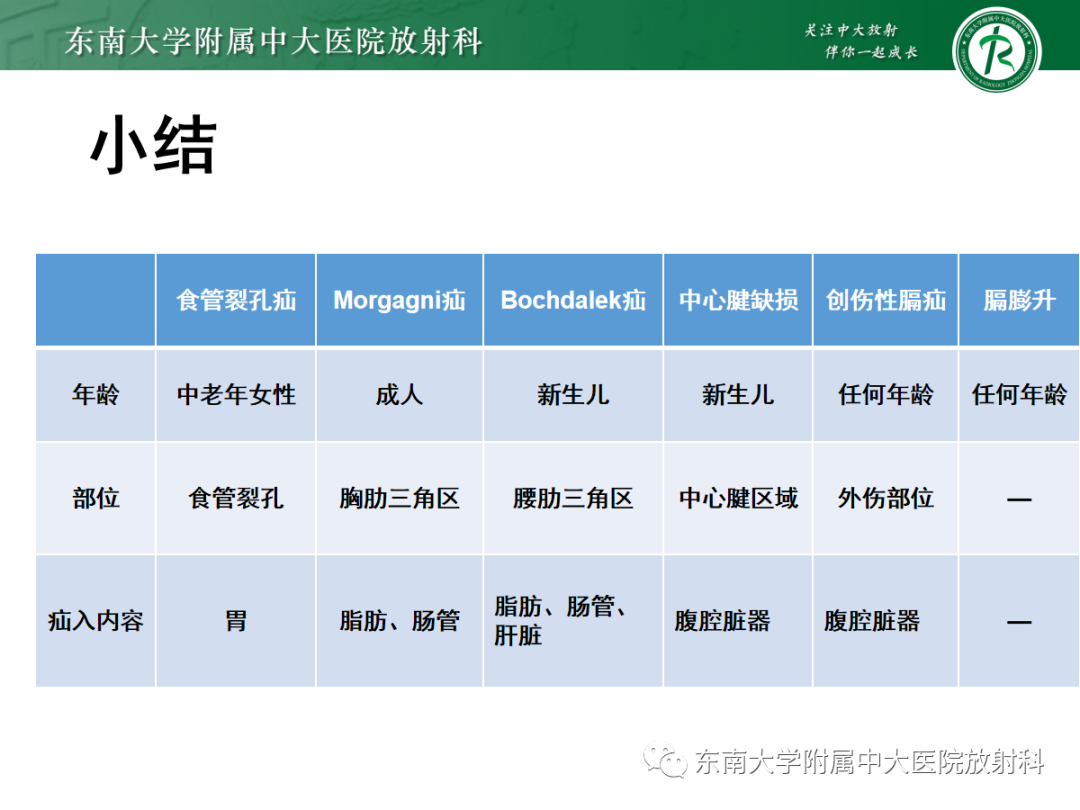Select the cell 食管裂孔 in 部位 row
This screenshot has height=810, width=1080.
click(236, 498)
